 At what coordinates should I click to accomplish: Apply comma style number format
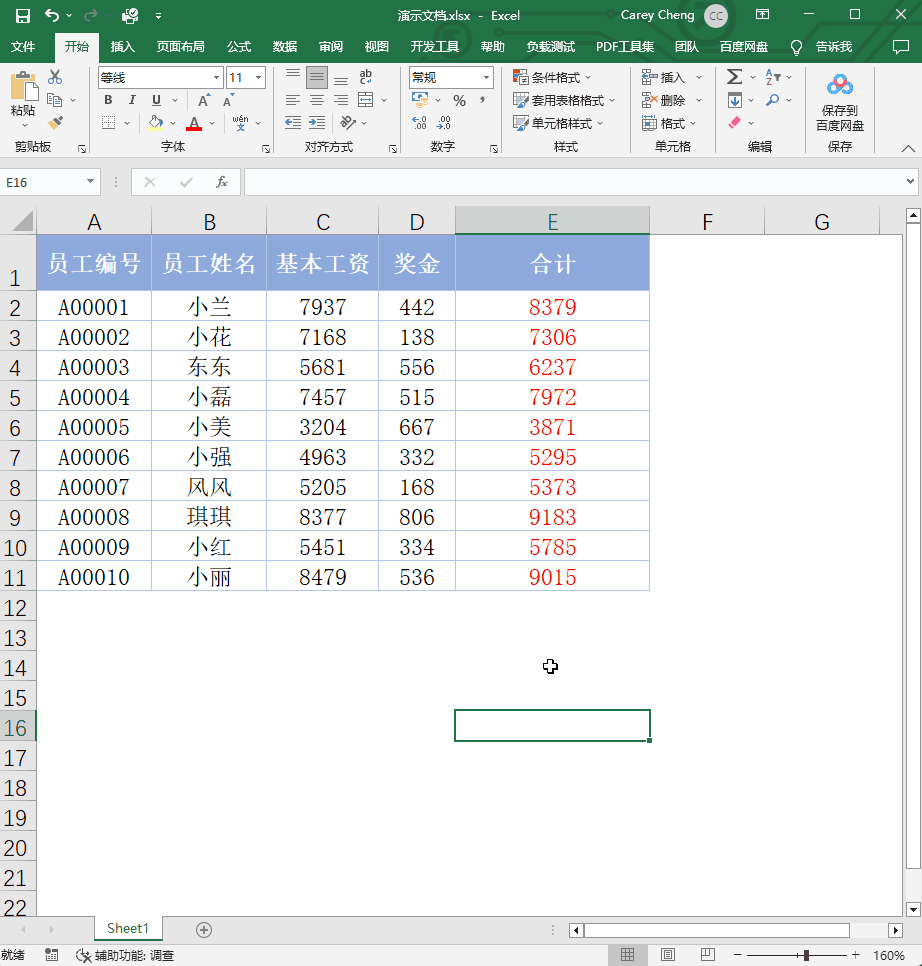482,100
